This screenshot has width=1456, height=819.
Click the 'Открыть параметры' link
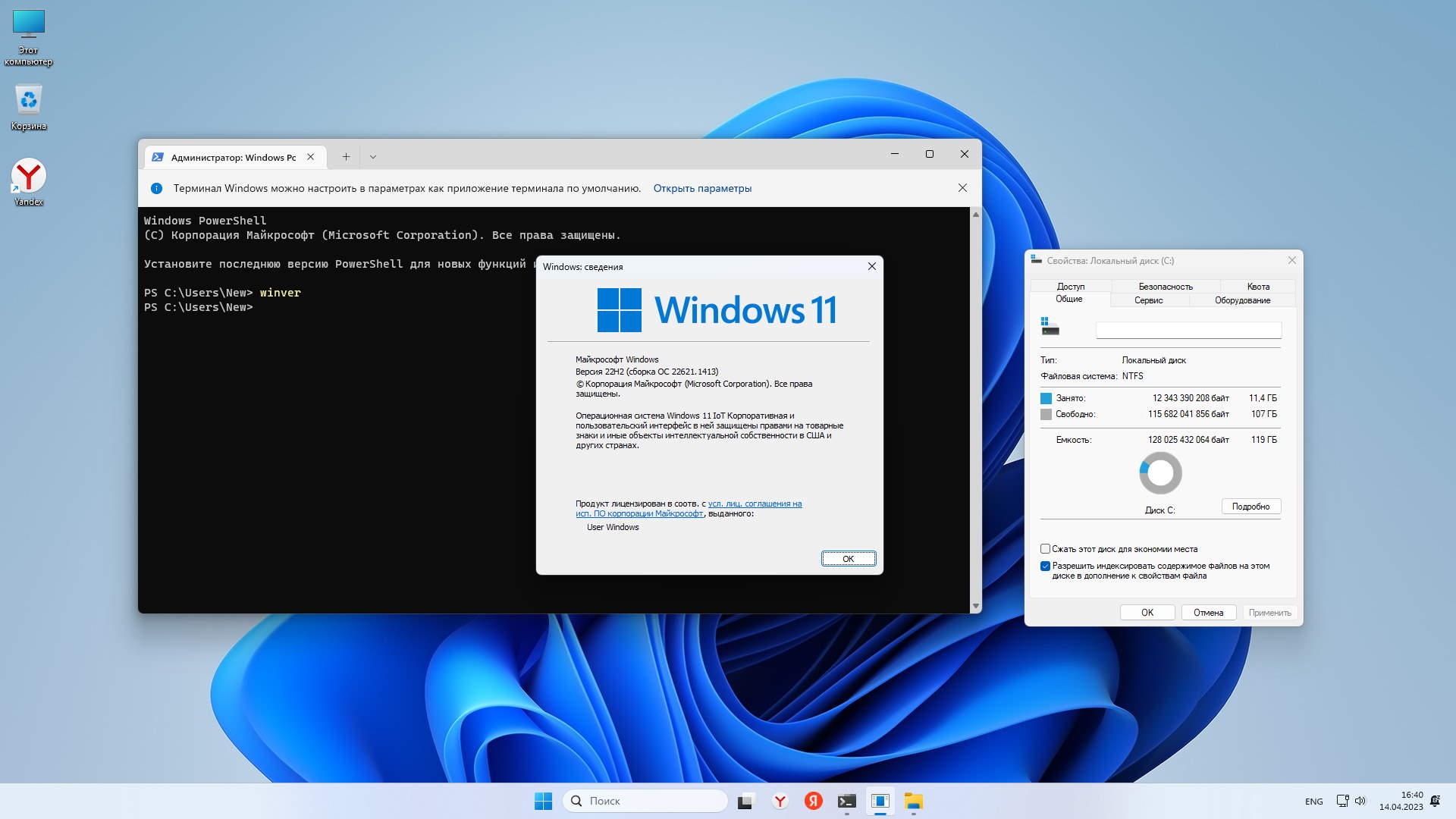pos(702,188)
